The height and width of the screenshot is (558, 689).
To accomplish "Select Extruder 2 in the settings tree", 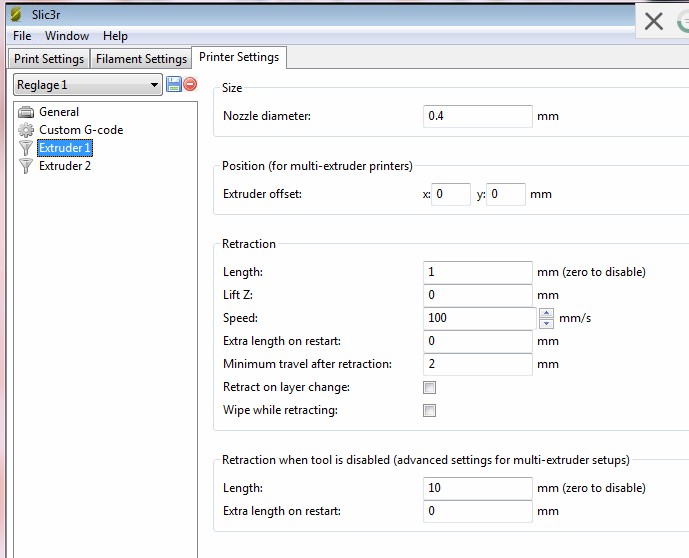I will pos(65,166).
